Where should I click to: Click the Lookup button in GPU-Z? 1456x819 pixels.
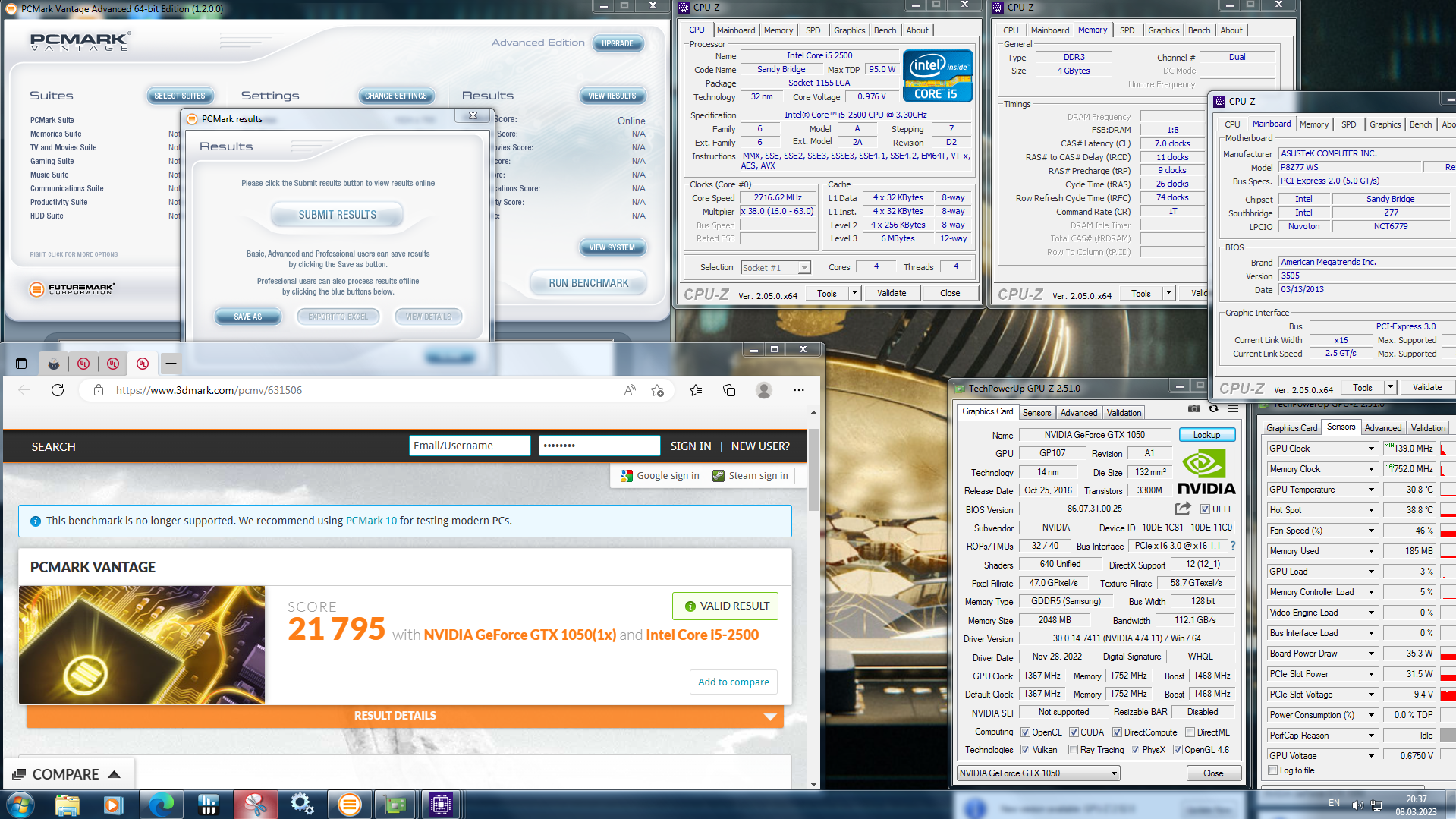(x=1206, y=435)
